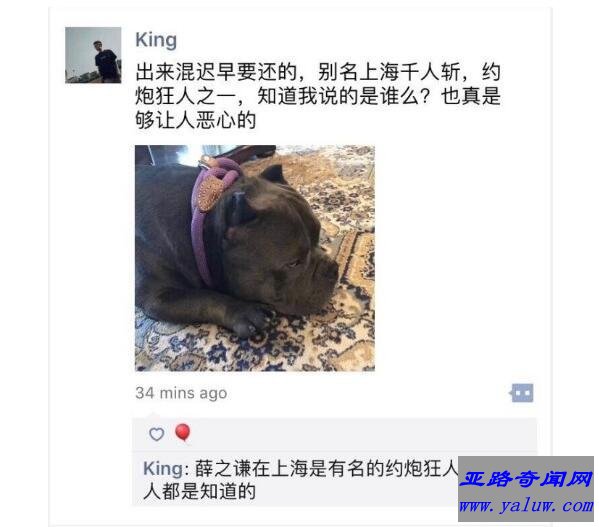Click the '34 mins ago' timestamp
This screenshot has height=527, width=599.
(x=181, y=393)
